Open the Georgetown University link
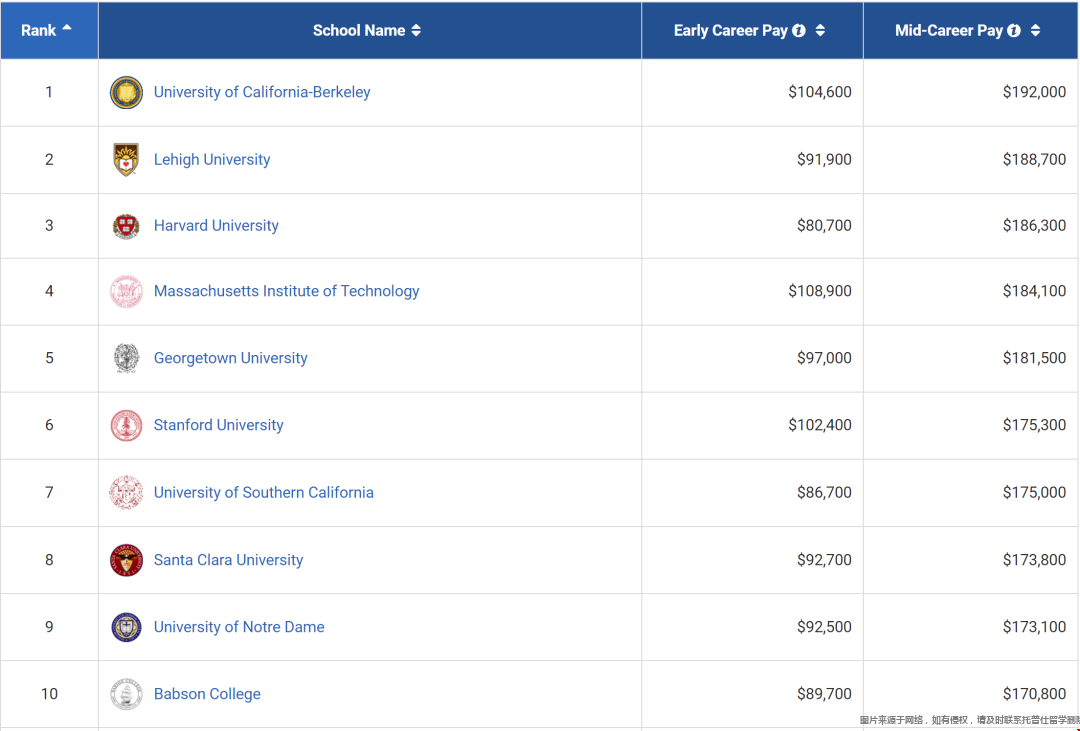The height and width of the screenshot is (731, 1080). pos(231,358)
